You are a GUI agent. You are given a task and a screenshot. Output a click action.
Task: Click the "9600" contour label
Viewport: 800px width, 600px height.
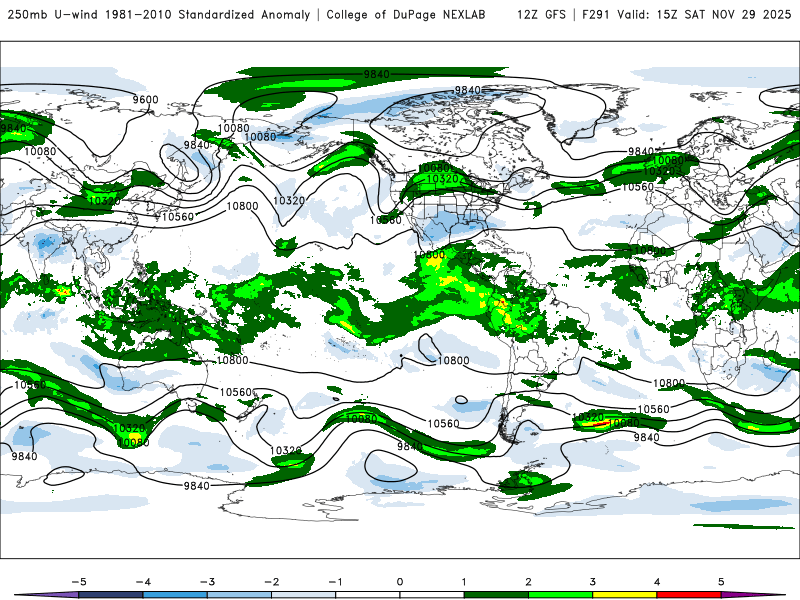(145, 99)
